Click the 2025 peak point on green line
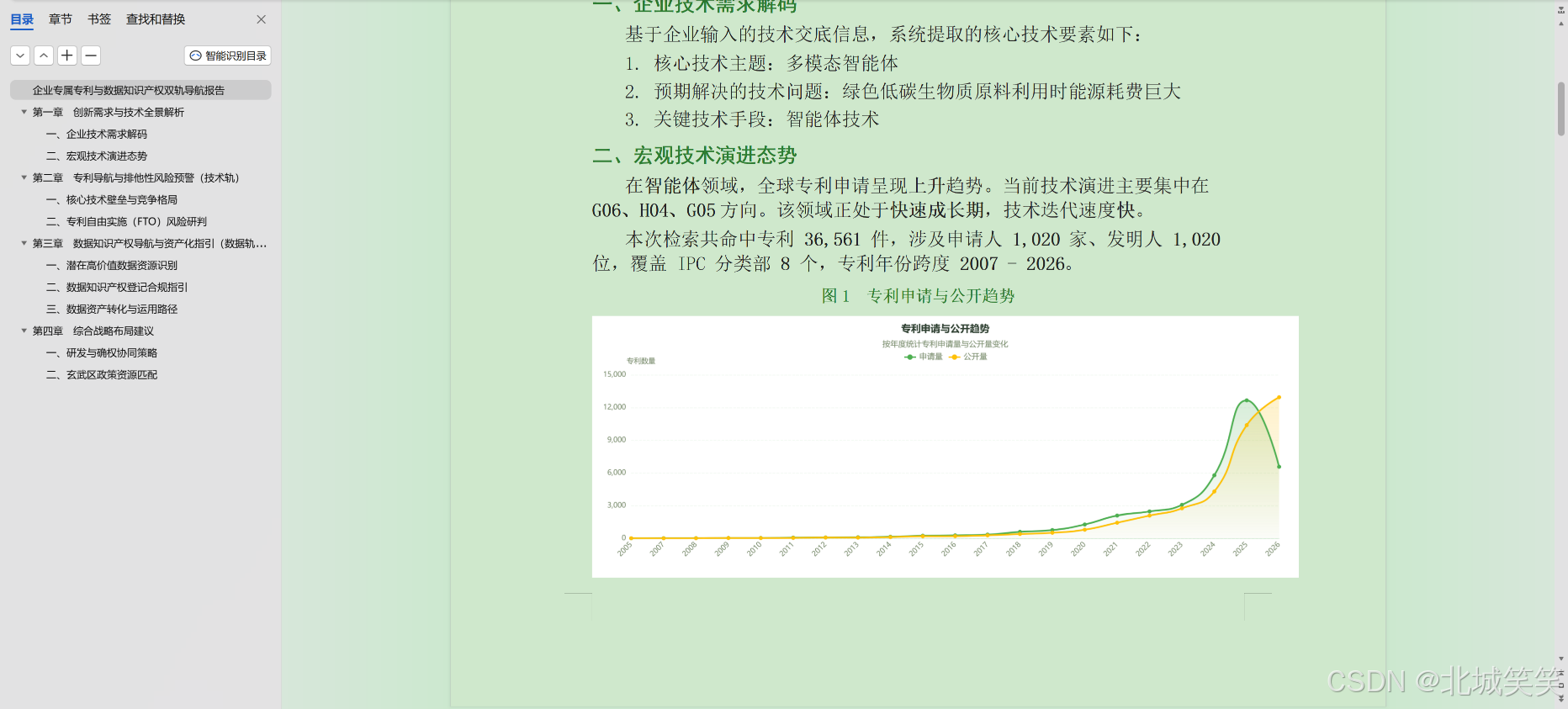Screen dimensions: 1568x709 [1246, 400]
